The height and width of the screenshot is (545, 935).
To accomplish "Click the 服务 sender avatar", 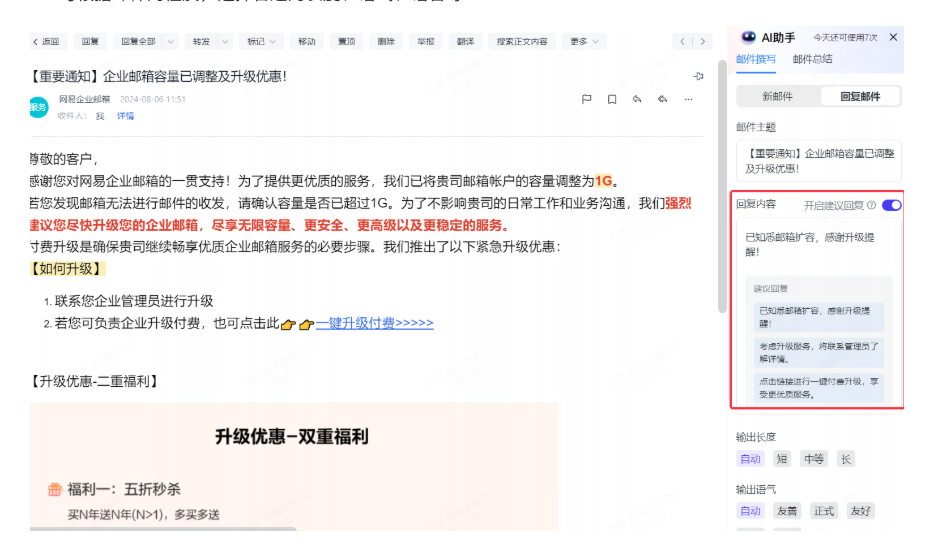I will click(x=39, y=107).
